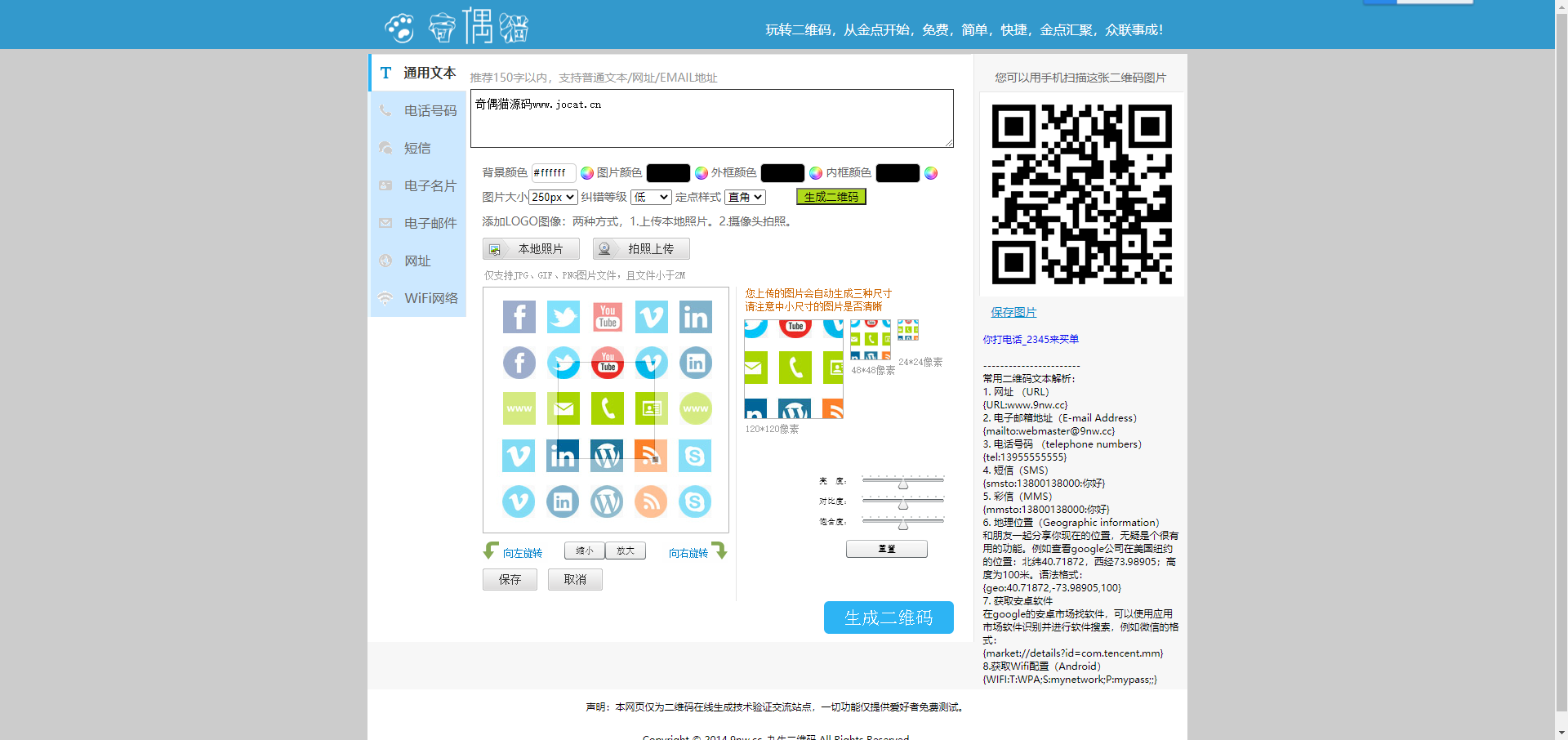
Task: Open the WiFi网络 tab
Action: [x=418, y=298]
